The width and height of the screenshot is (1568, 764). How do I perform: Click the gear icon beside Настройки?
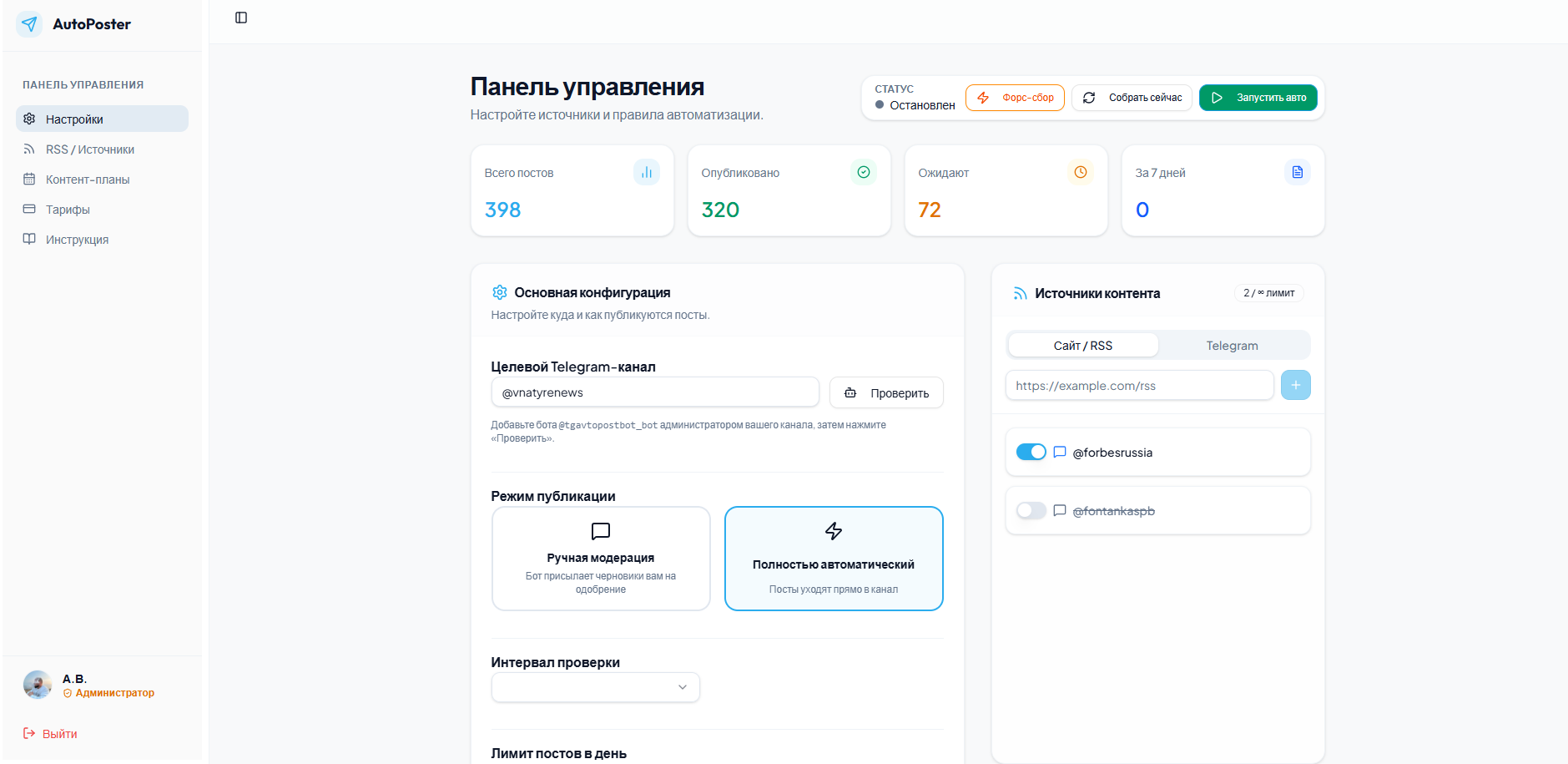[29, 119]
